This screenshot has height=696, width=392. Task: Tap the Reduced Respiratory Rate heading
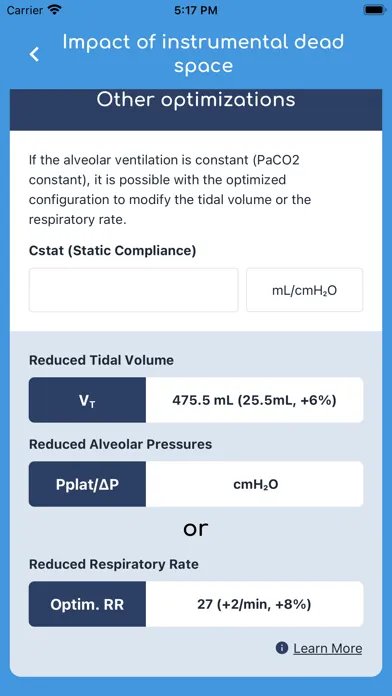114,564
